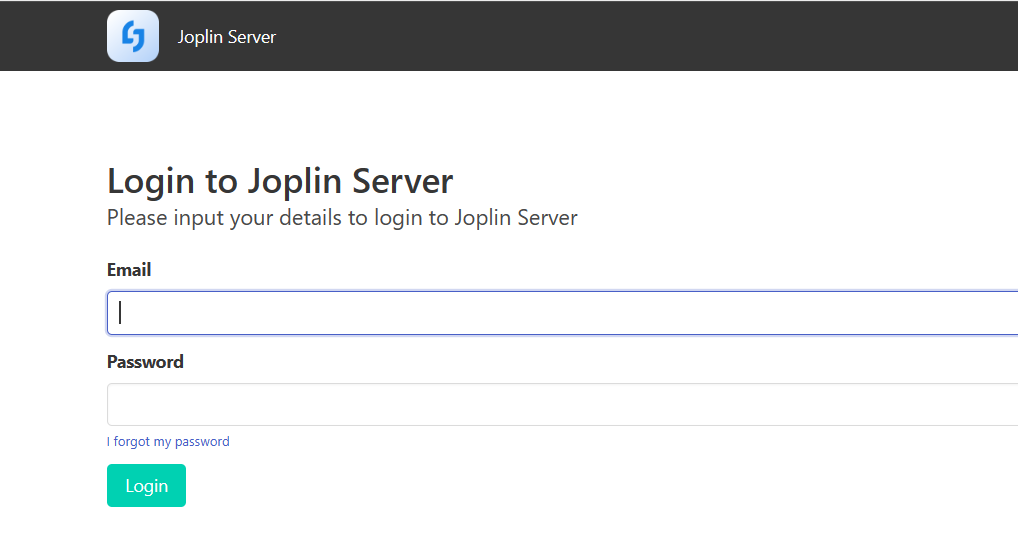Image resolution: width=1018 pixels, height=558 pixels.
Task: Click the Email field label
Action: click(129, 270)
